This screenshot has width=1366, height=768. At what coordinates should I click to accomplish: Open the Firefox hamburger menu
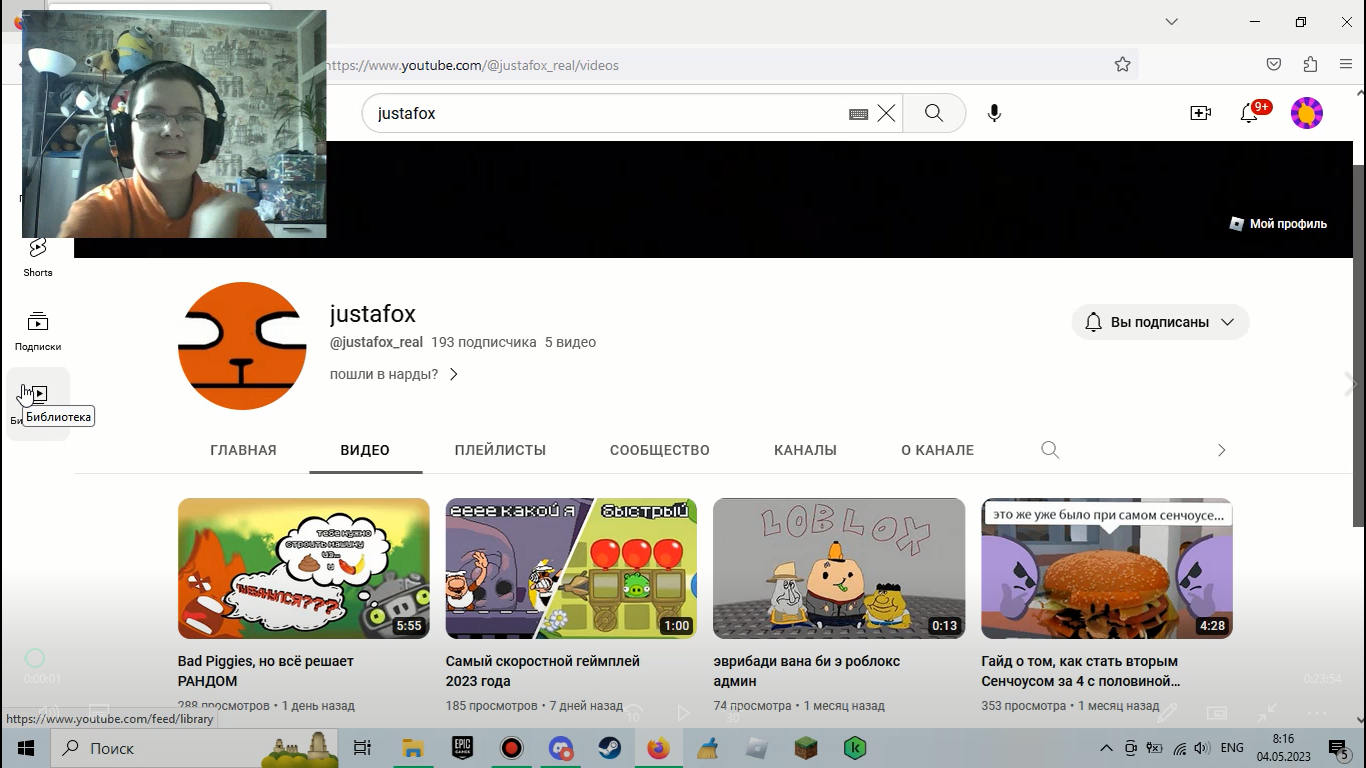tap(1346, 65)
